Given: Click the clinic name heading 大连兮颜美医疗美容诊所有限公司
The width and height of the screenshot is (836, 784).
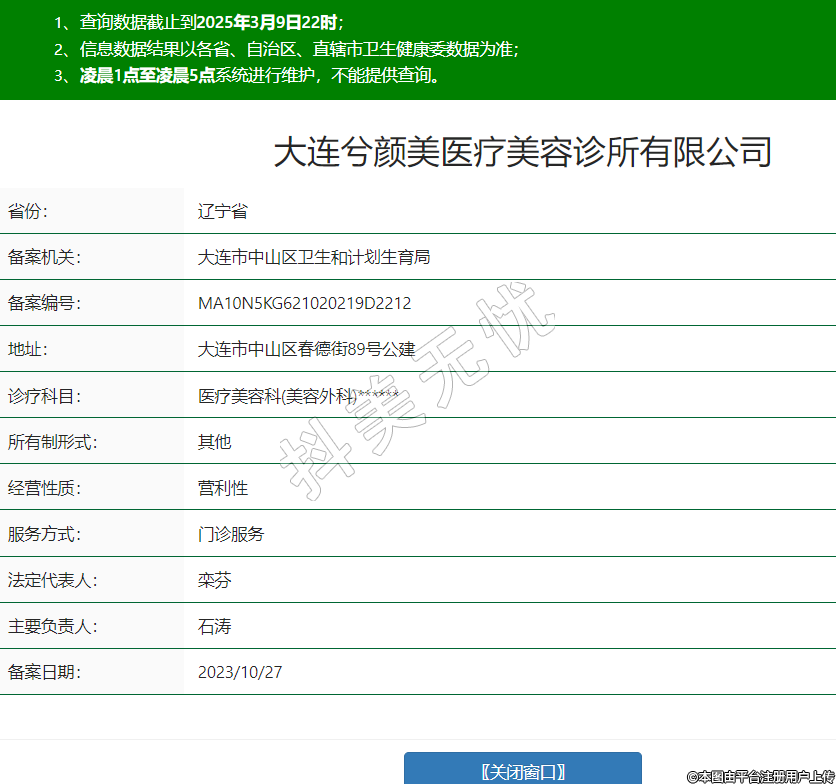Looking at the screenshot, I should pos(522,152).
